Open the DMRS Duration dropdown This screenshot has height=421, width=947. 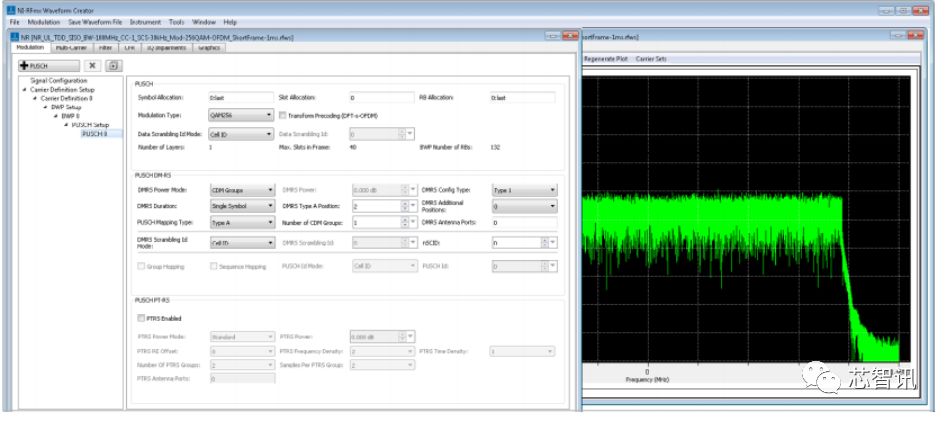[242, 206]
